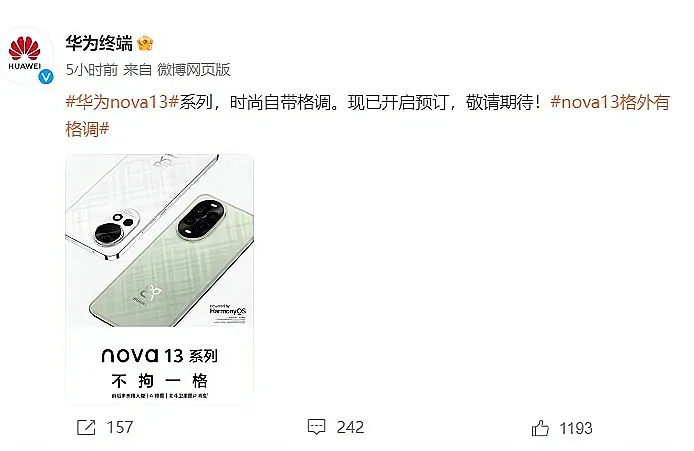Screen dimensions: 694x451
Task: Click the repost share icon
Action: [86, 428]
